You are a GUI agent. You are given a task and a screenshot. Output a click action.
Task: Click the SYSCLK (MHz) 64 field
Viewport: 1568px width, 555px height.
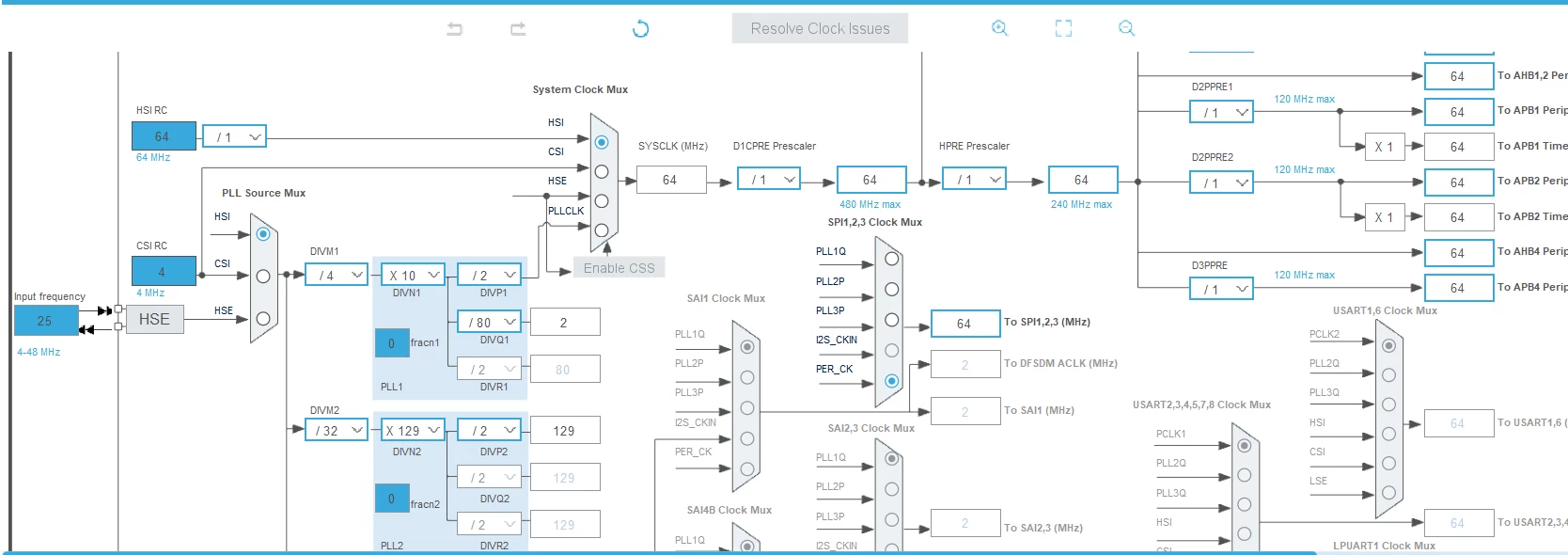[671, 180]
